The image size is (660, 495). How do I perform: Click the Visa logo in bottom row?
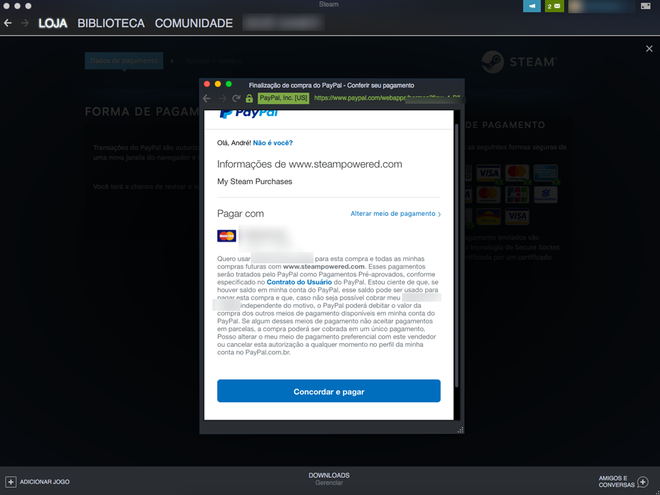[x=517, y=216]
